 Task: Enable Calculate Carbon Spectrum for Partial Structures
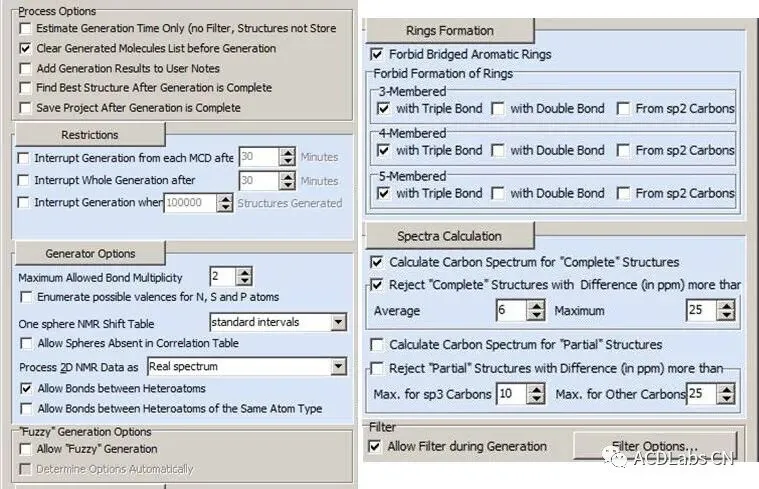pyautogui.click(x=377, y=345)
